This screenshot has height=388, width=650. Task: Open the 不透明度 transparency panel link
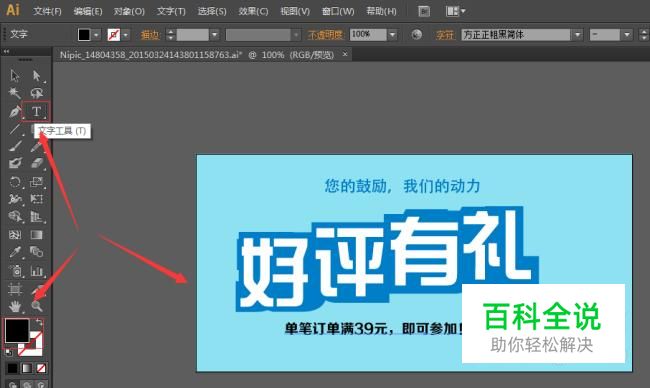tap(325, 35)
